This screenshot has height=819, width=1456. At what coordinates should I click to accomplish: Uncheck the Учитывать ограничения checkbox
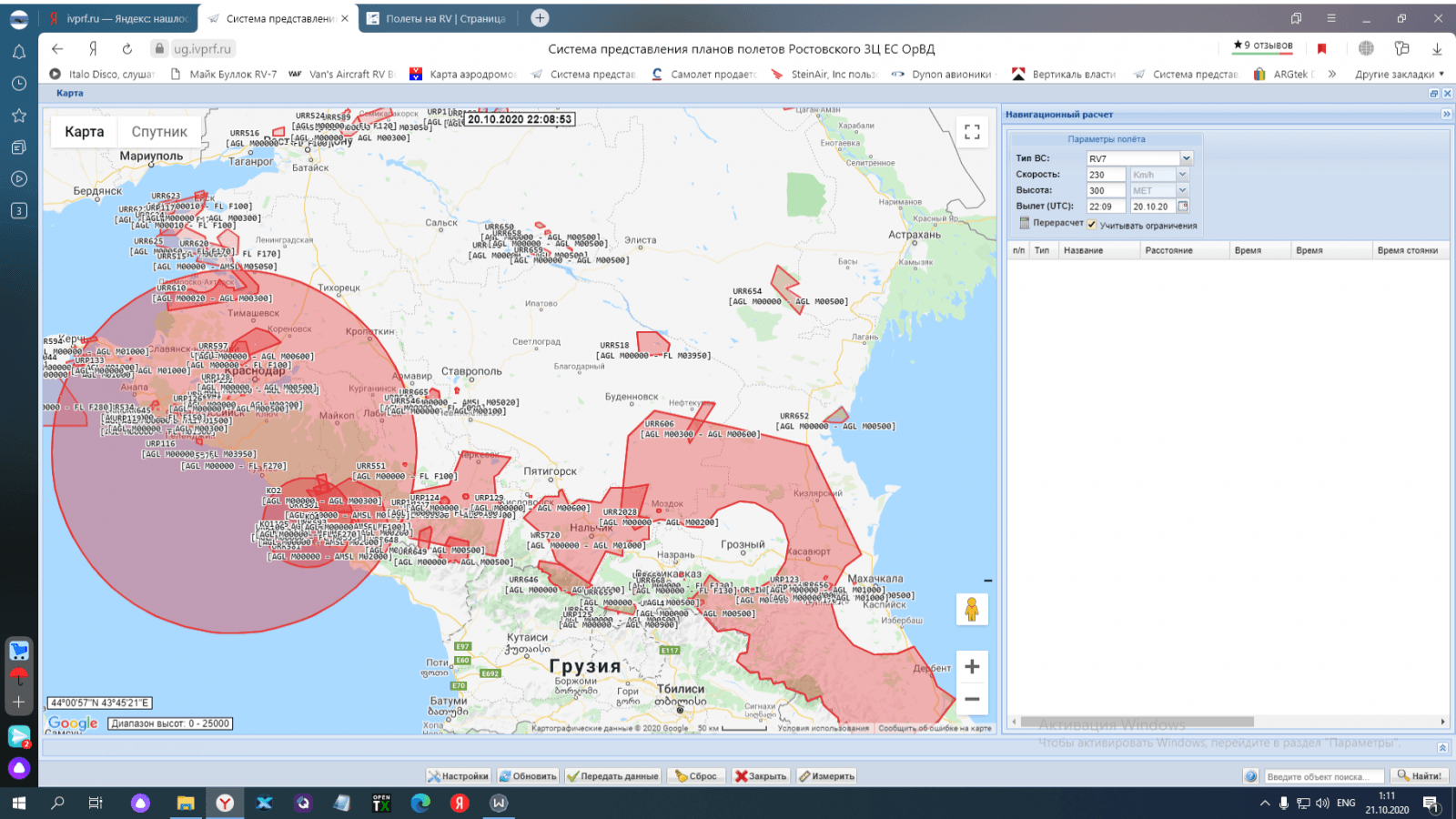coord(1092,224)
